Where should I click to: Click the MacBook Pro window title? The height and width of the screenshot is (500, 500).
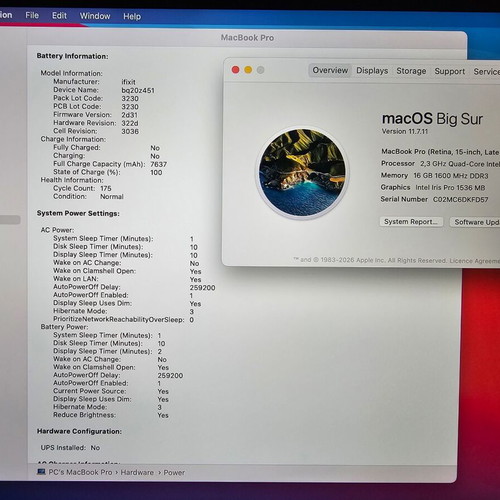point(247,38)
